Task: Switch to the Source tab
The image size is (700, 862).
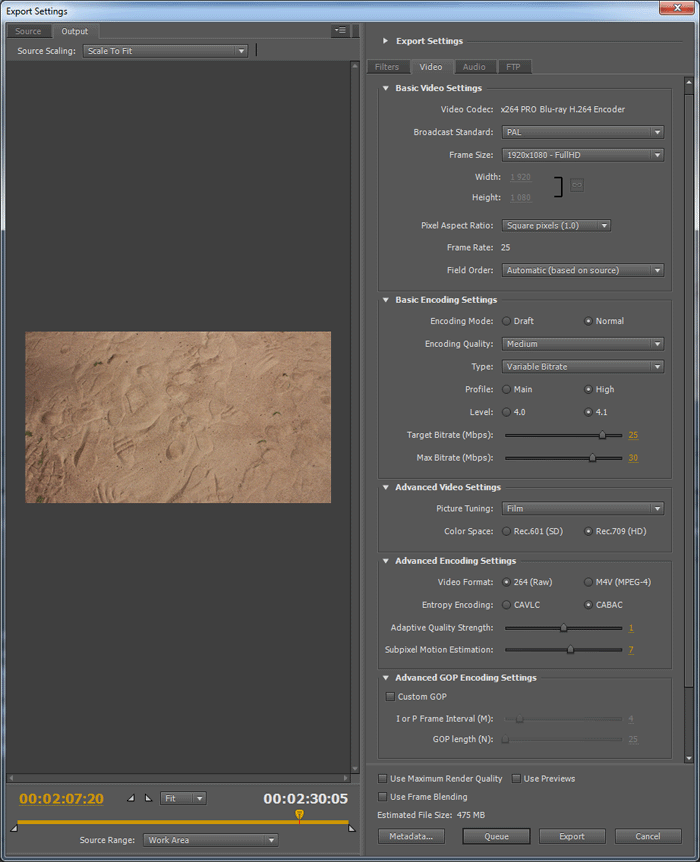Action: pos(28,31)
